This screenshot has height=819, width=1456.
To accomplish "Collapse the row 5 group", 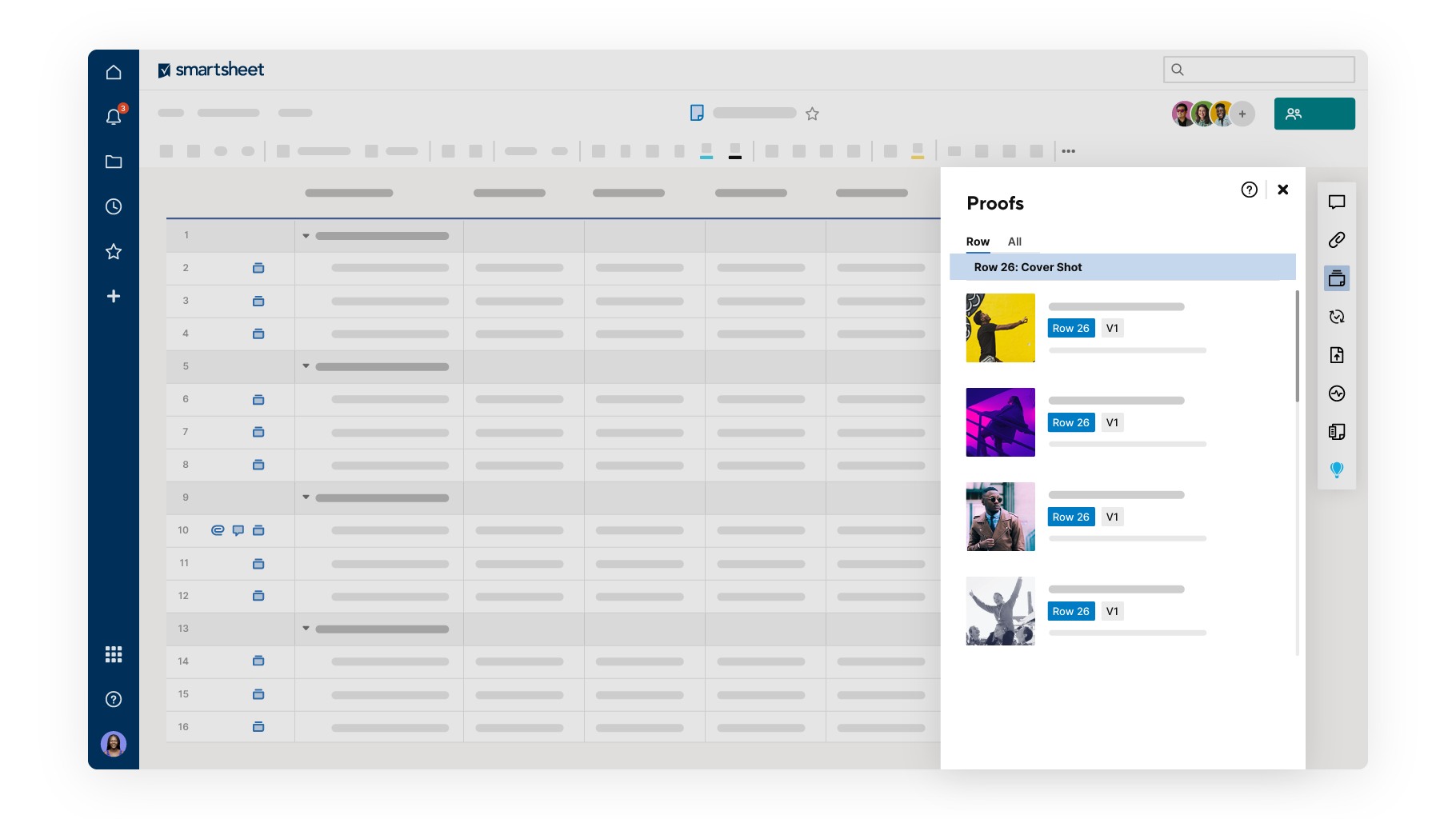I will [306, 366].
